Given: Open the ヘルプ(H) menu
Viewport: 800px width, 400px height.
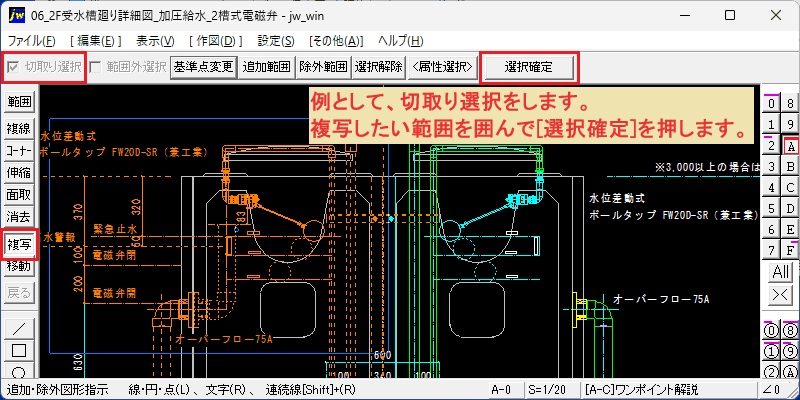Looking at the screenshot, I should [x=401, y=41].
